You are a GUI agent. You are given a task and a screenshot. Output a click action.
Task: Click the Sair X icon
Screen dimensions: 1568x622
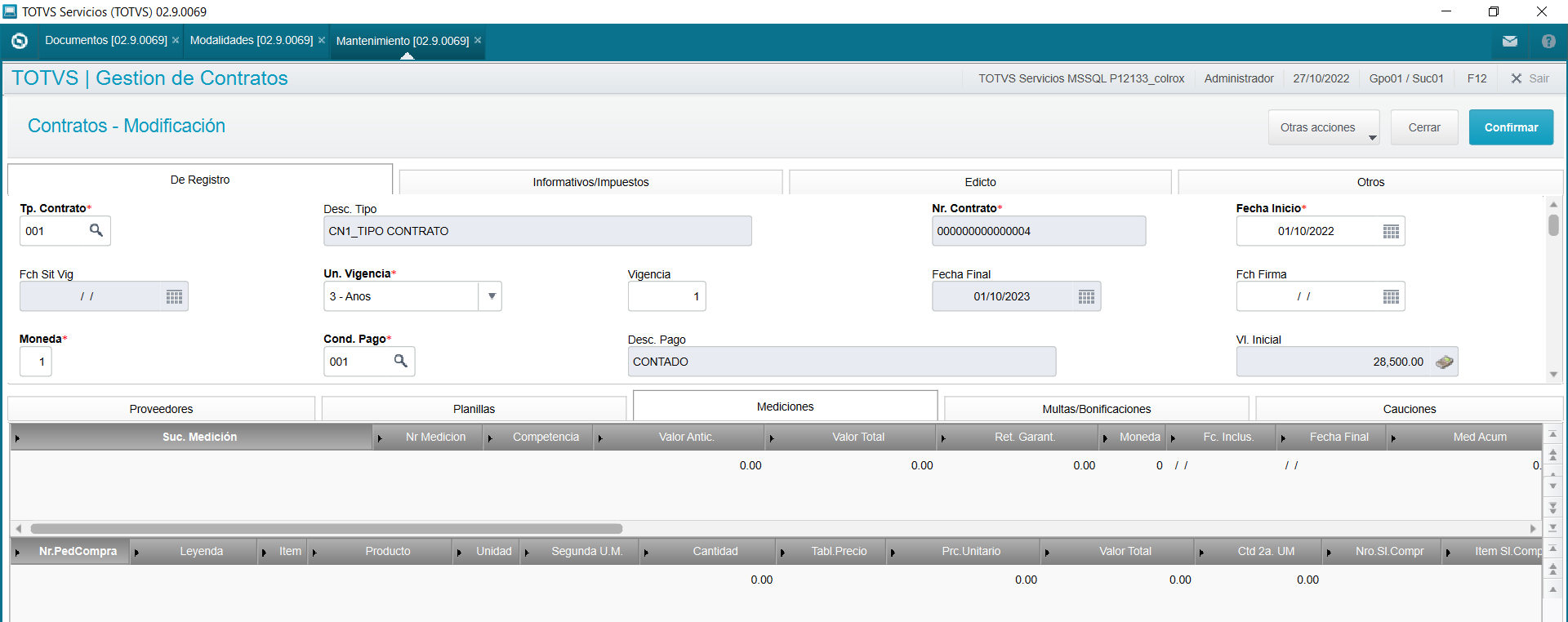[1517, 78]
